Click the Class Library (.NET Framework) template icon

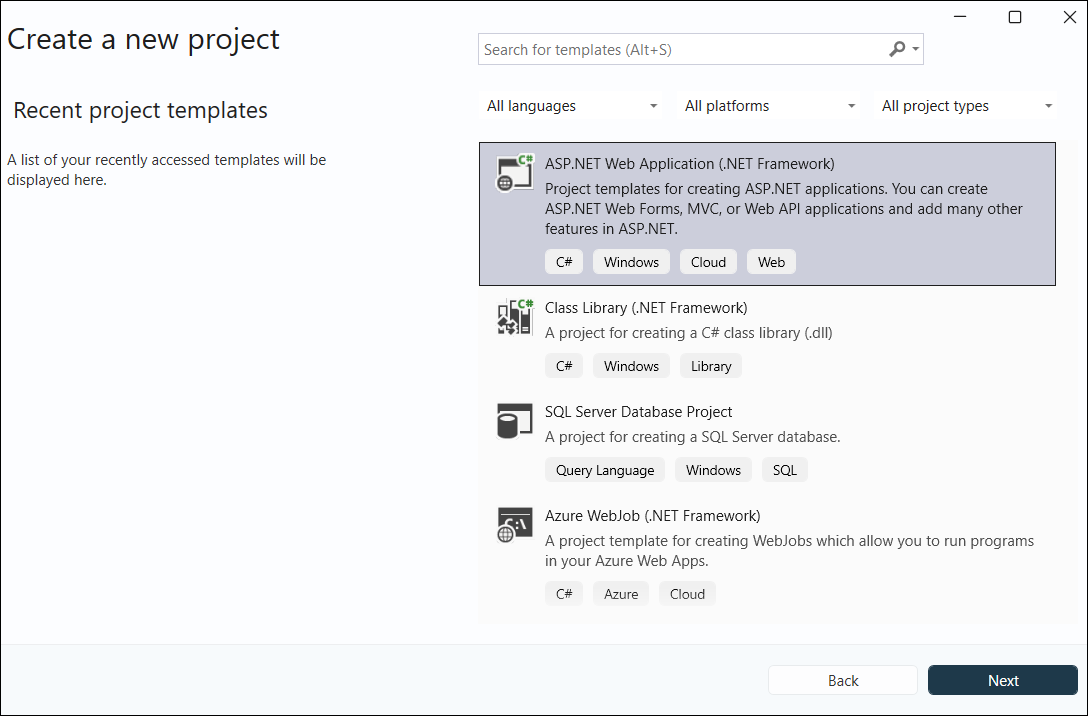(514, 317)
